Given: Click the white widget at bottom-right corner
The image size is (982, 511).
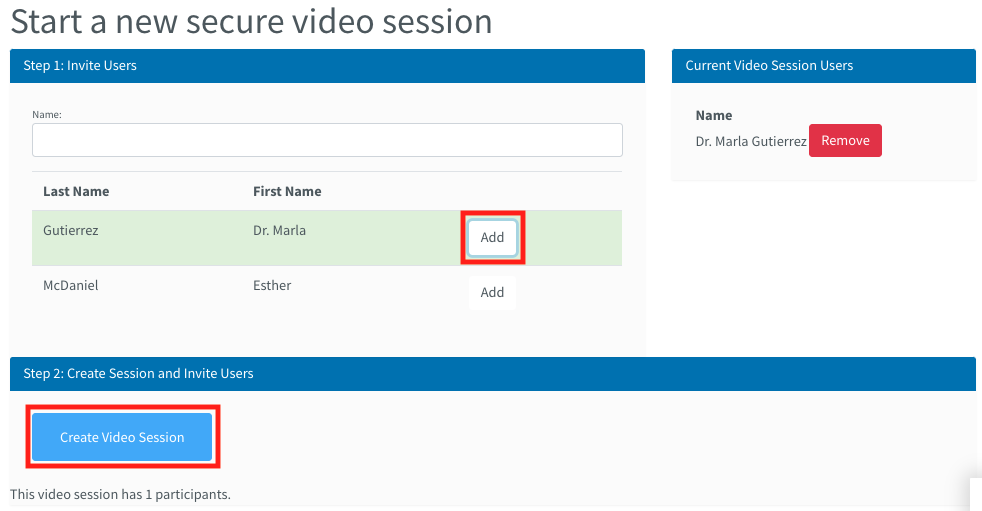Looking at the screenshot, I should (976, 494).
